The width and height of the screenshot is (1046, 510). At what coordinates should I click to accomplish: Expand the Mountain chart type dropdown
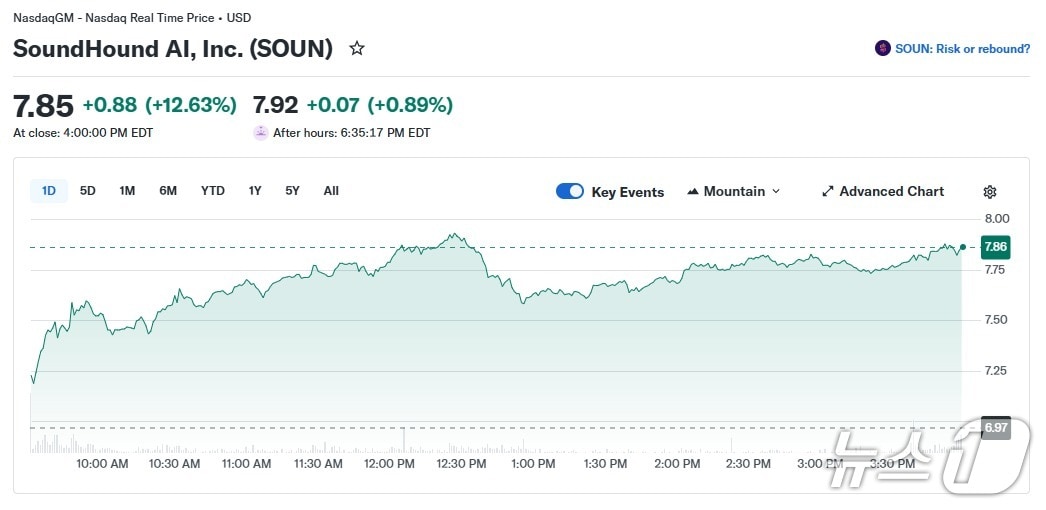pos(776,192)
